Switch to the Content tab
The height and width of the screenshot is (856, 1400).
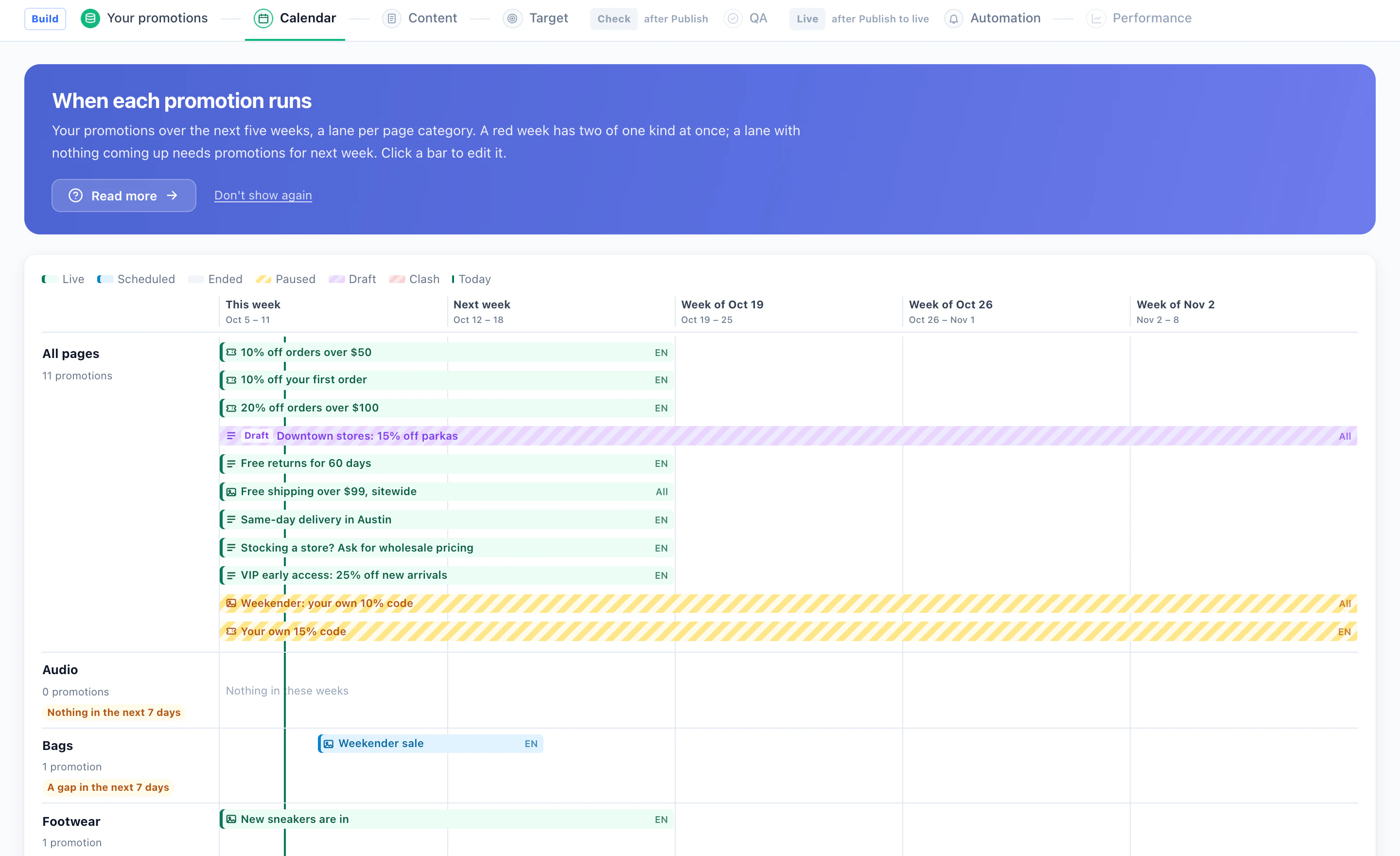(x=420, y=18)
